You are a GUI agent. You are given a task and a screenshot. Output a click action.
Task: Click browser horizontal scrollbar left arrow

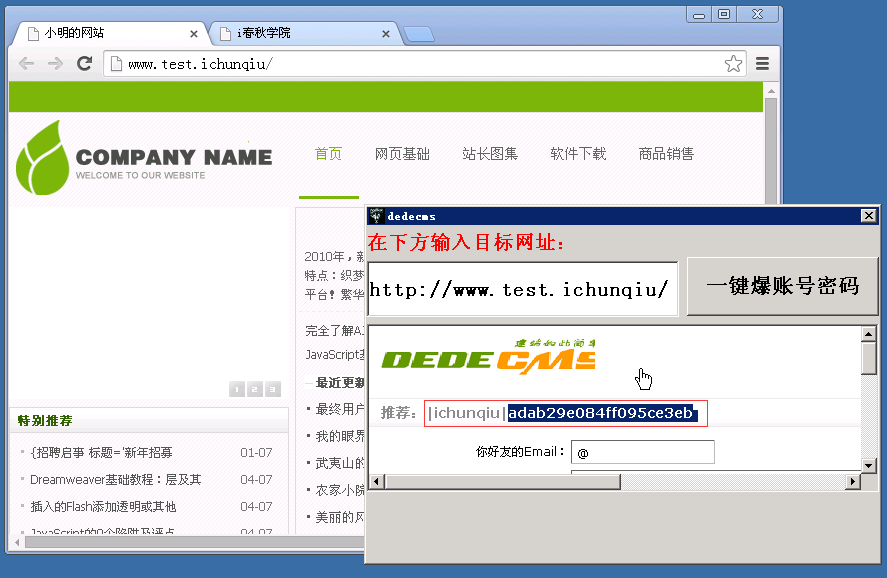(17, 542)
